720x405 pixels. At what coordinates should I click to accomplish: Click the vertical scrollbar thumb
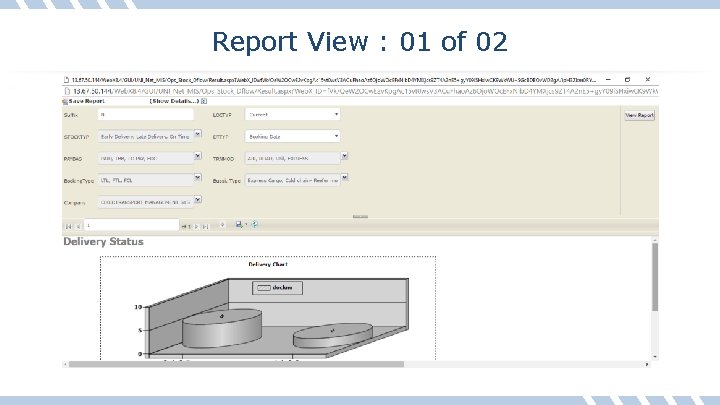[x=655, y=276]
